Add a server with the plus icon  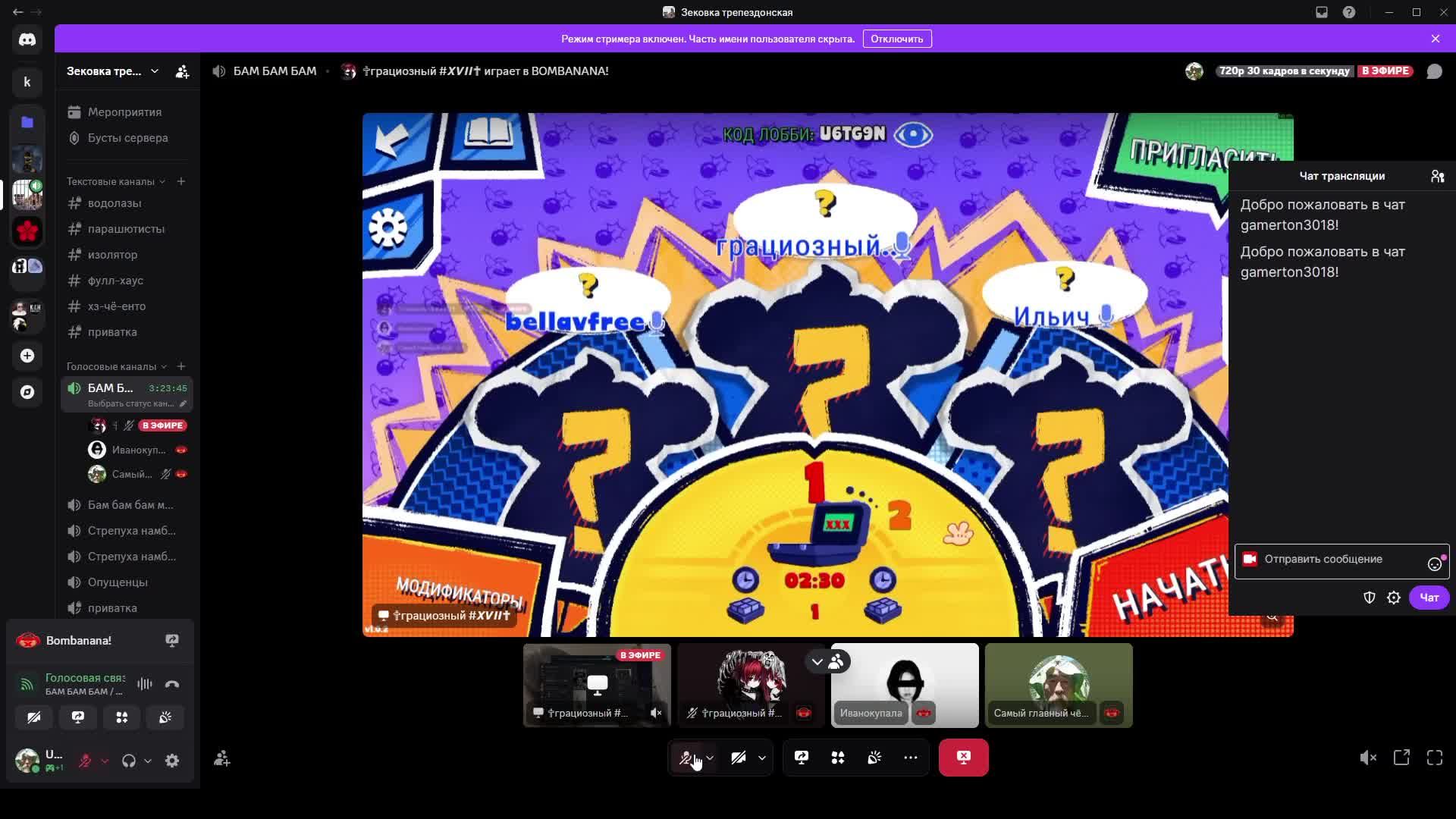tap(27, 356)
